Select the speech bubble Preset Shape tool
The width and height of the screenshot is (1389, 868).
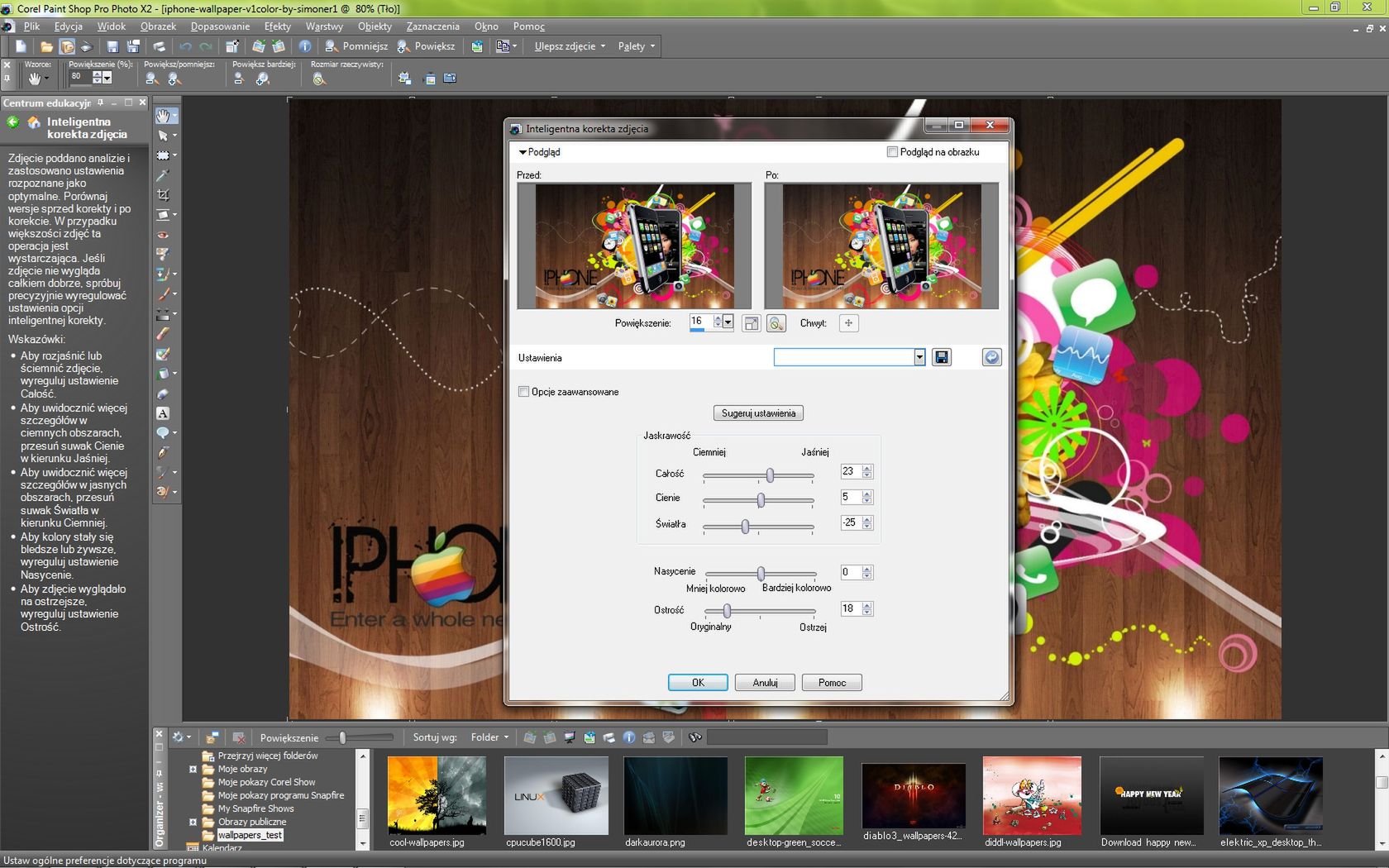coord(164,433)
